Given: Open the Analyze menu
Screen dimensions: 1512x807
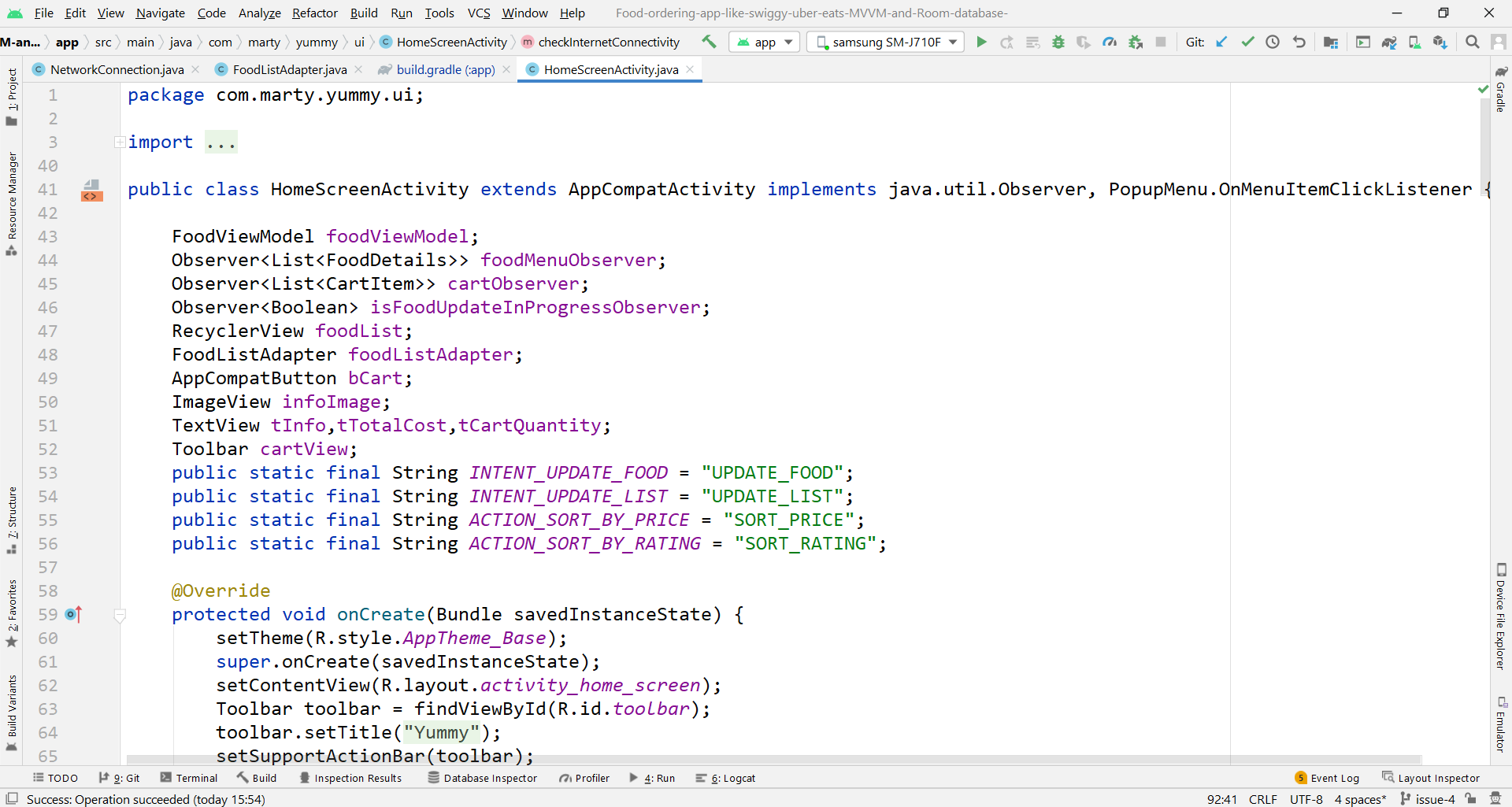Looking at the screenshot, I should click(259, 13).
